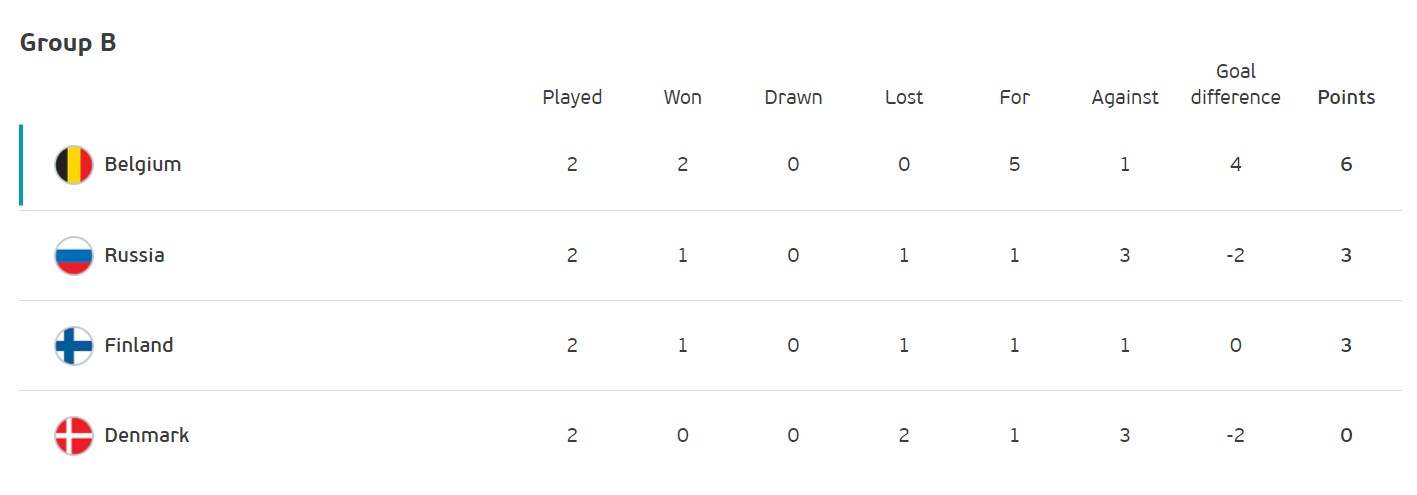The width and height of the screenshot is (1417, 495).
Task: Click the Played column header
Action: pos(572,97)
